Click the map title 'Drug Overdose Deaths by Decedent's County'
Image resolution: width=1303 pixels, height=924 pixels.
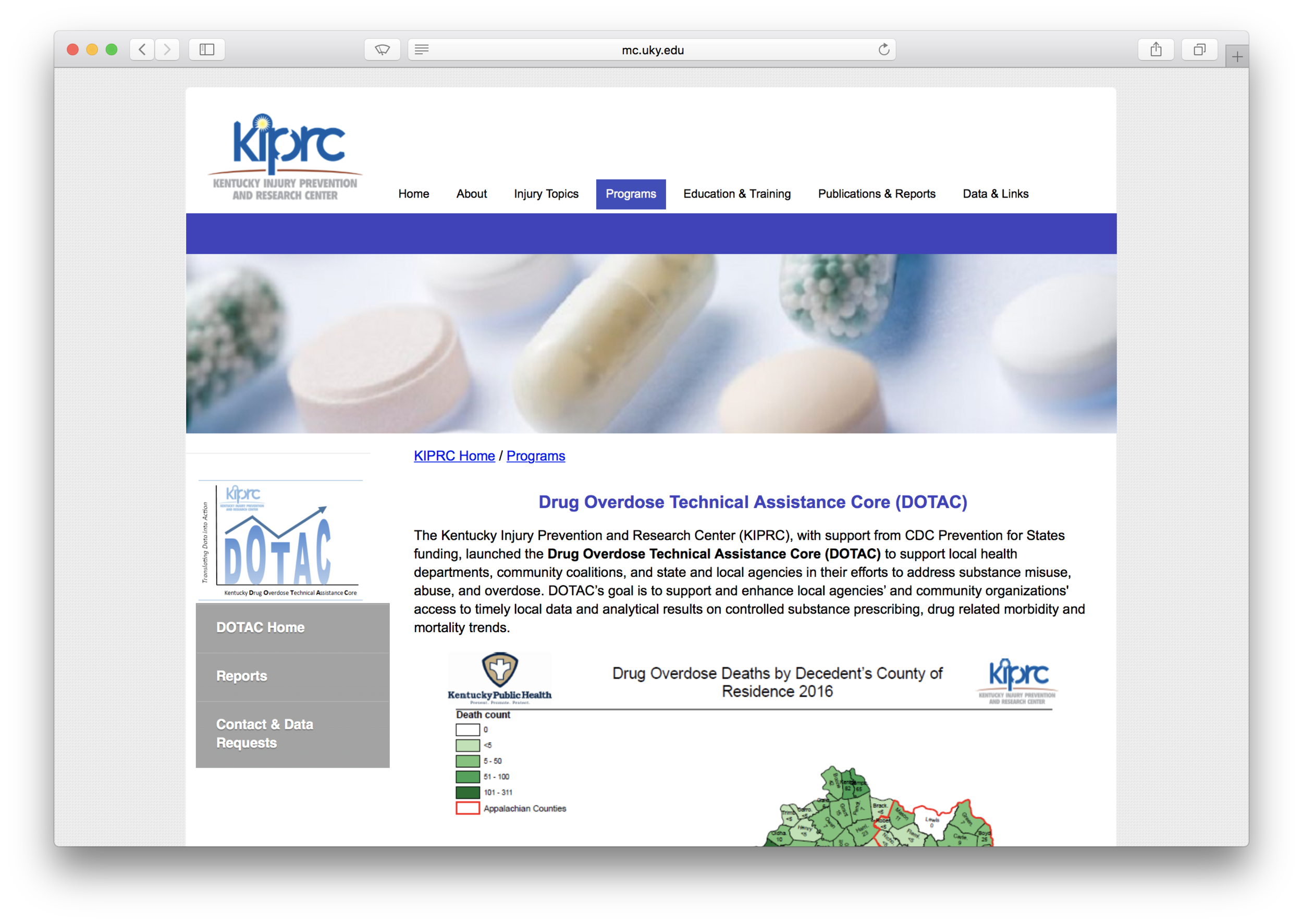(x=777, y=682)
